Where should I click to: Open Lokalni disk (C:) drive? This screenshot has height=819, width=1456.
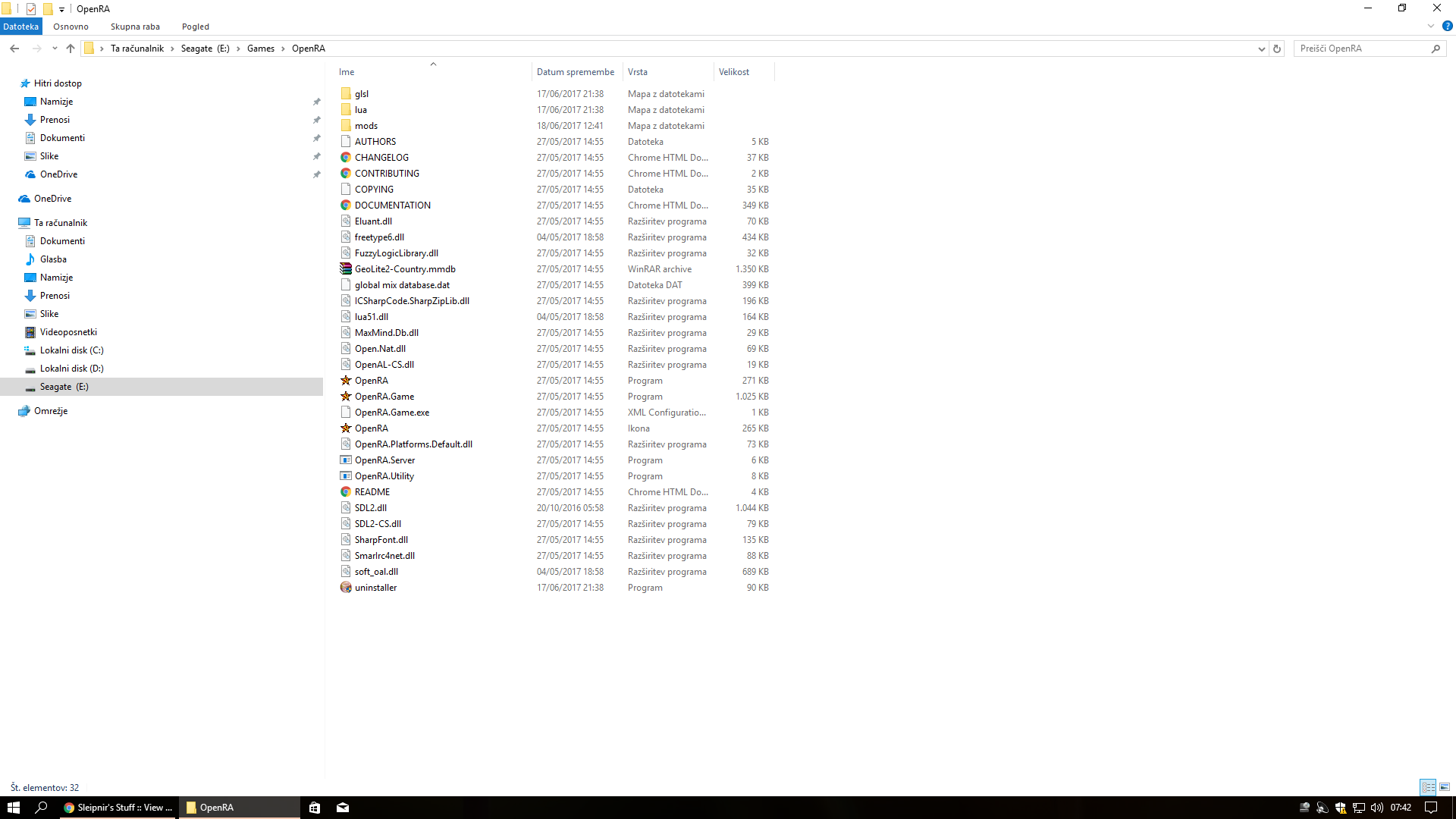(x=71, y=350)
